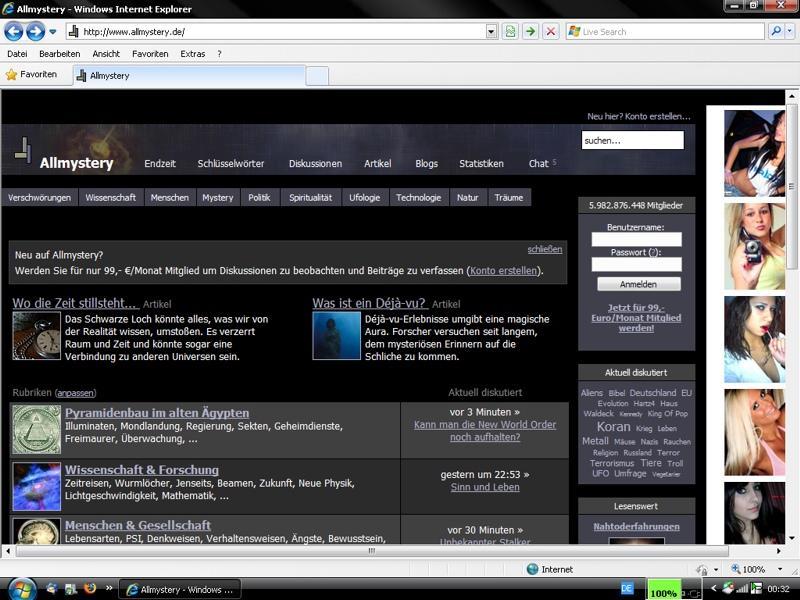Dismiss the notice via 'schließen' link
This screenshot has height=600, width=800.
coord(545,249)
